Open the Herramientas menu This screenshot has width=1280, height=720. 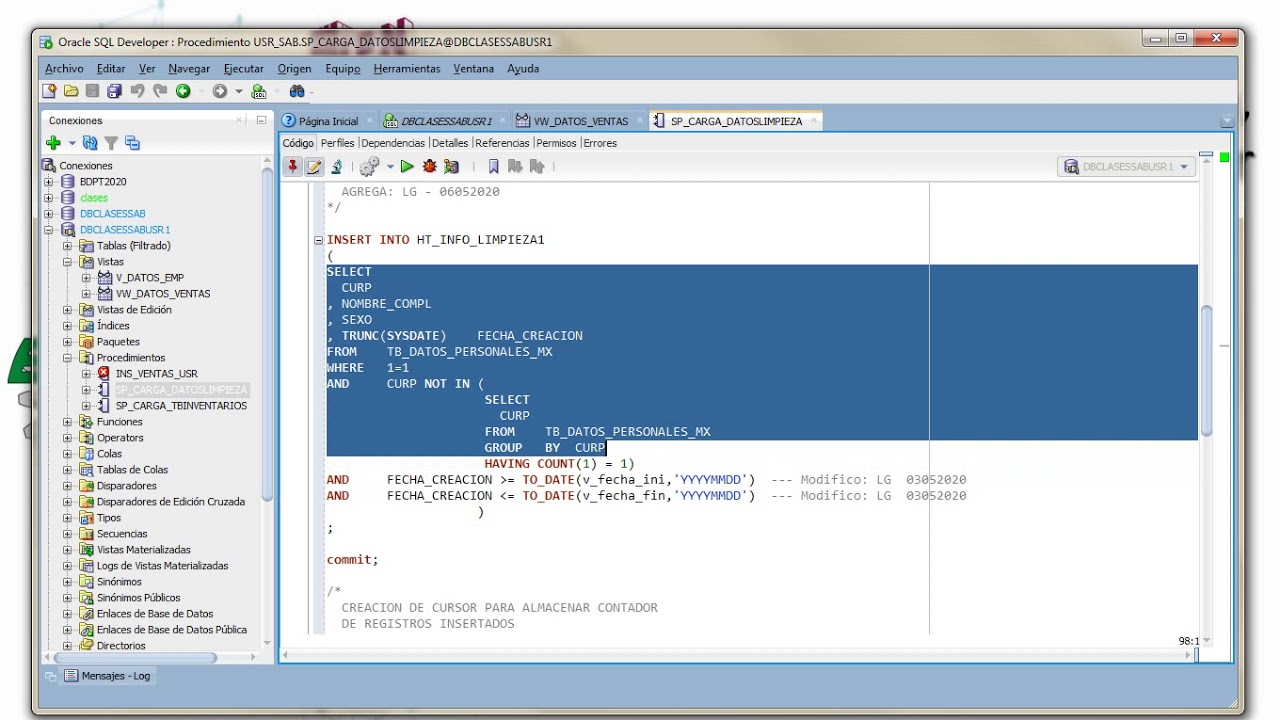(407, 69)
